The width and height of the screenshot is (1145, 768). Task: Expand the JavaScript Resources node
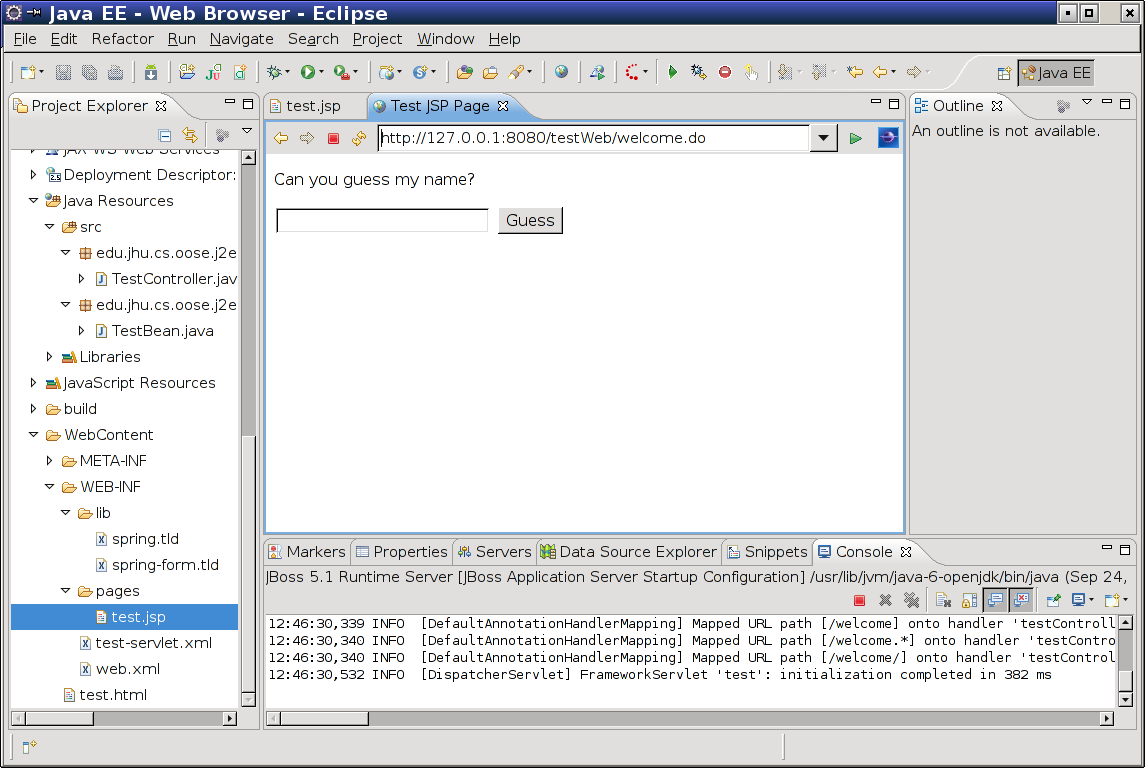(x=33, y=383)
